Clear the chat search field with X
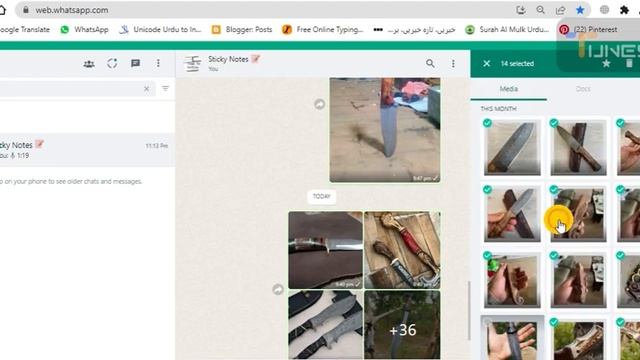Screen dimensions: 640x360 point(147,89)
